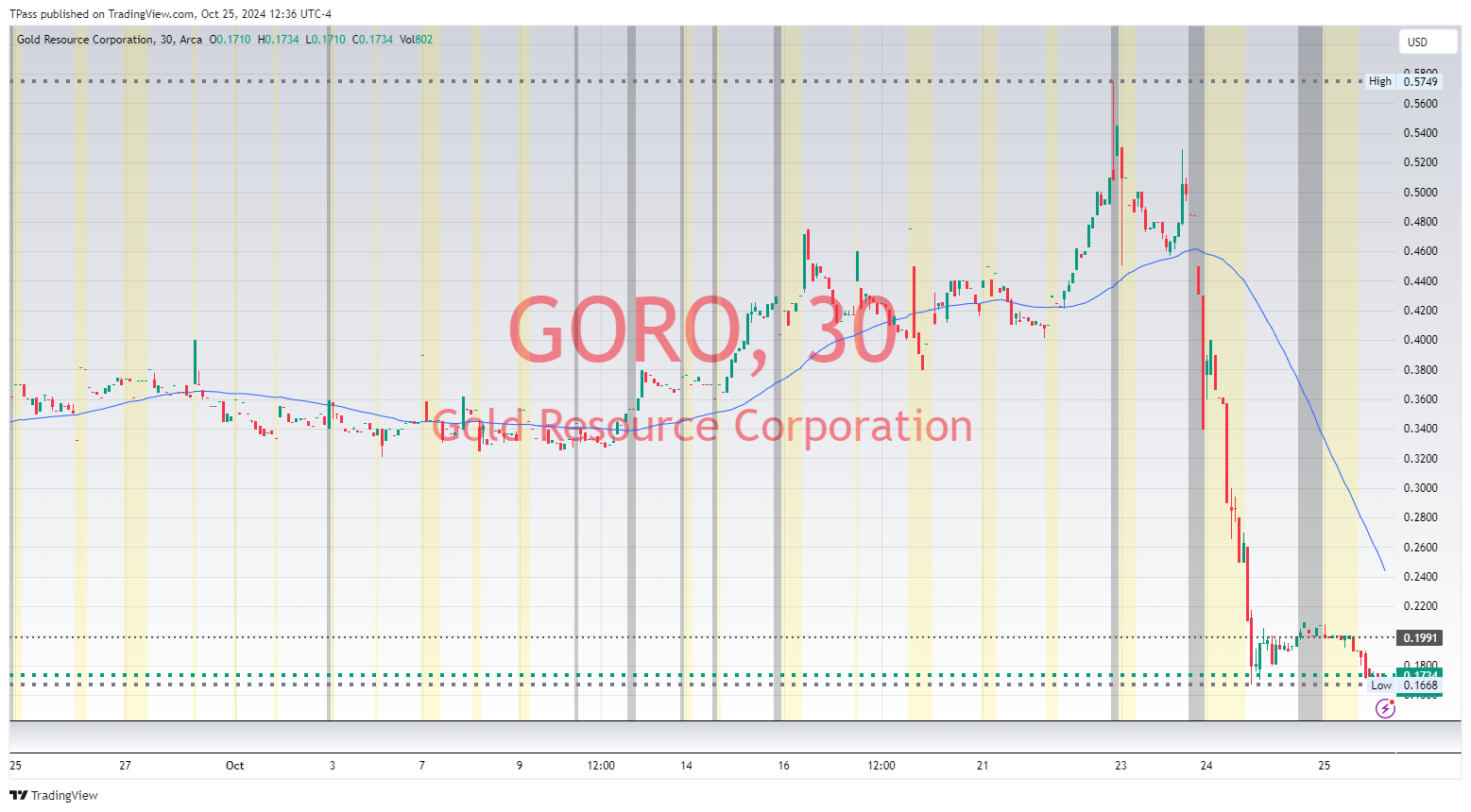Click the 0.3000 price scale label
This screenshot has height=812, width=1471.
[1420, 488]
